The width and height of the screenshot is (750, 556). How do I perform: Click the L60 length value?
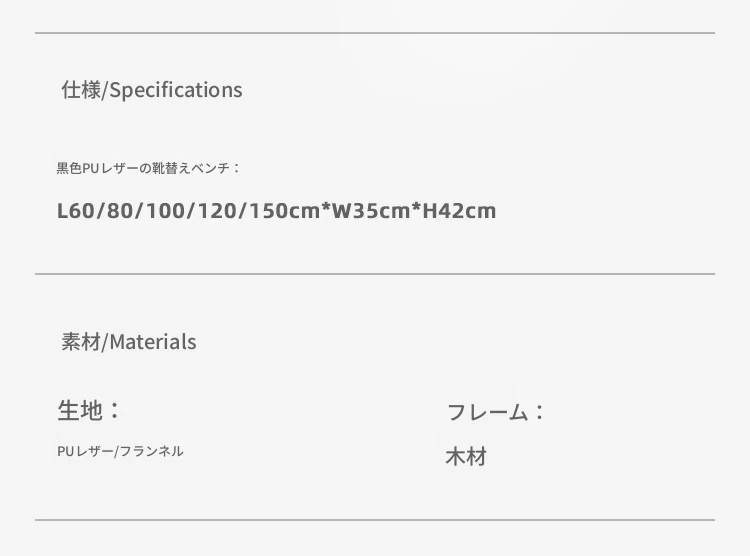(75, 211)
